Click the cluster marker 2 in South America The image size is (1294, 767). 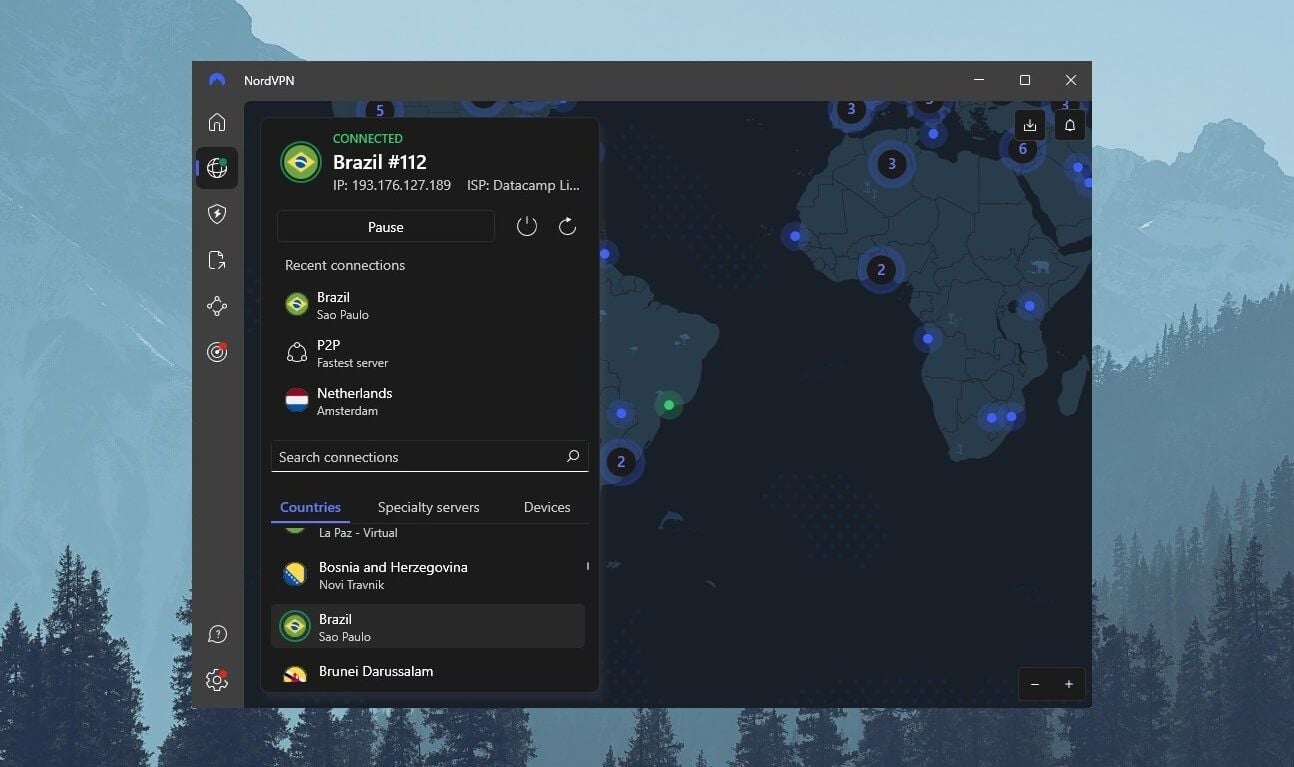[621, 461]
